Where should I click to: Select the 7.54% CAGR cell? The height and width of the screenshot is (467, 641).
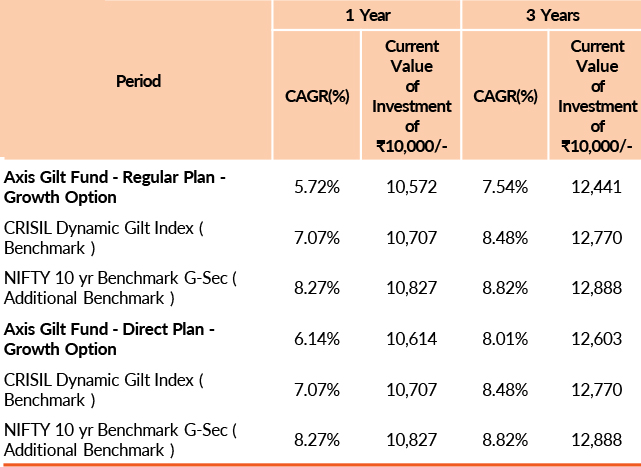point(505,187)
